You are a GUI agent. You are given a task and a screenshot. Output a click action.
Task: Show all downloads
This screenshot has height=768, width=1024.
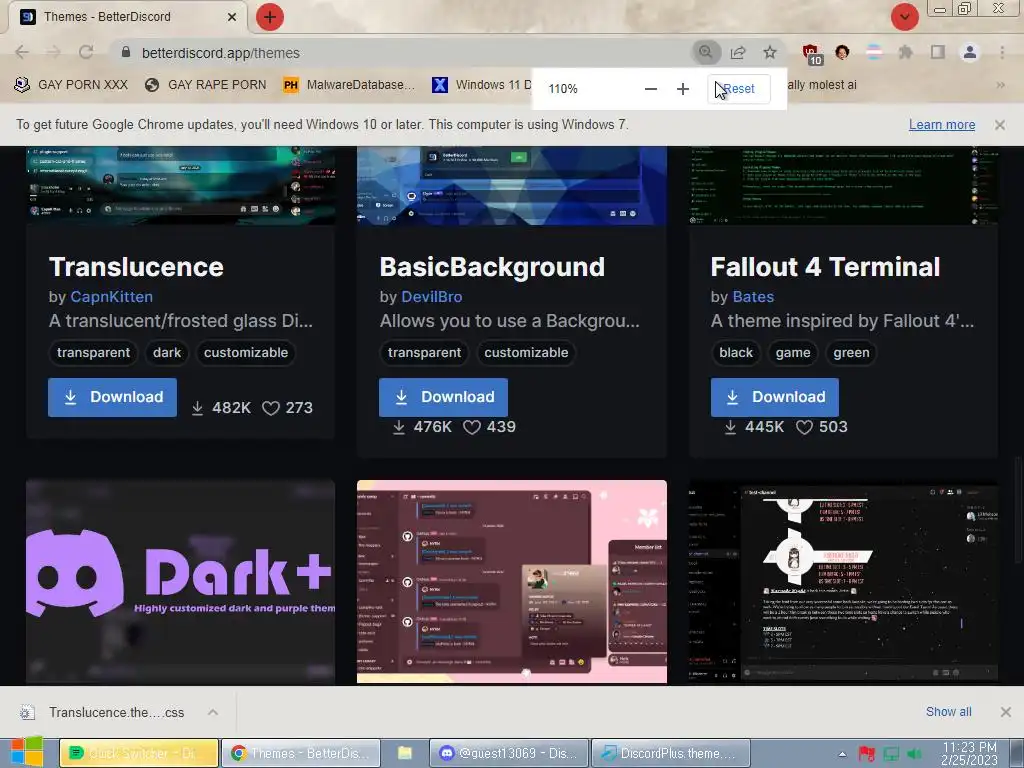click(x=948, y=712)
